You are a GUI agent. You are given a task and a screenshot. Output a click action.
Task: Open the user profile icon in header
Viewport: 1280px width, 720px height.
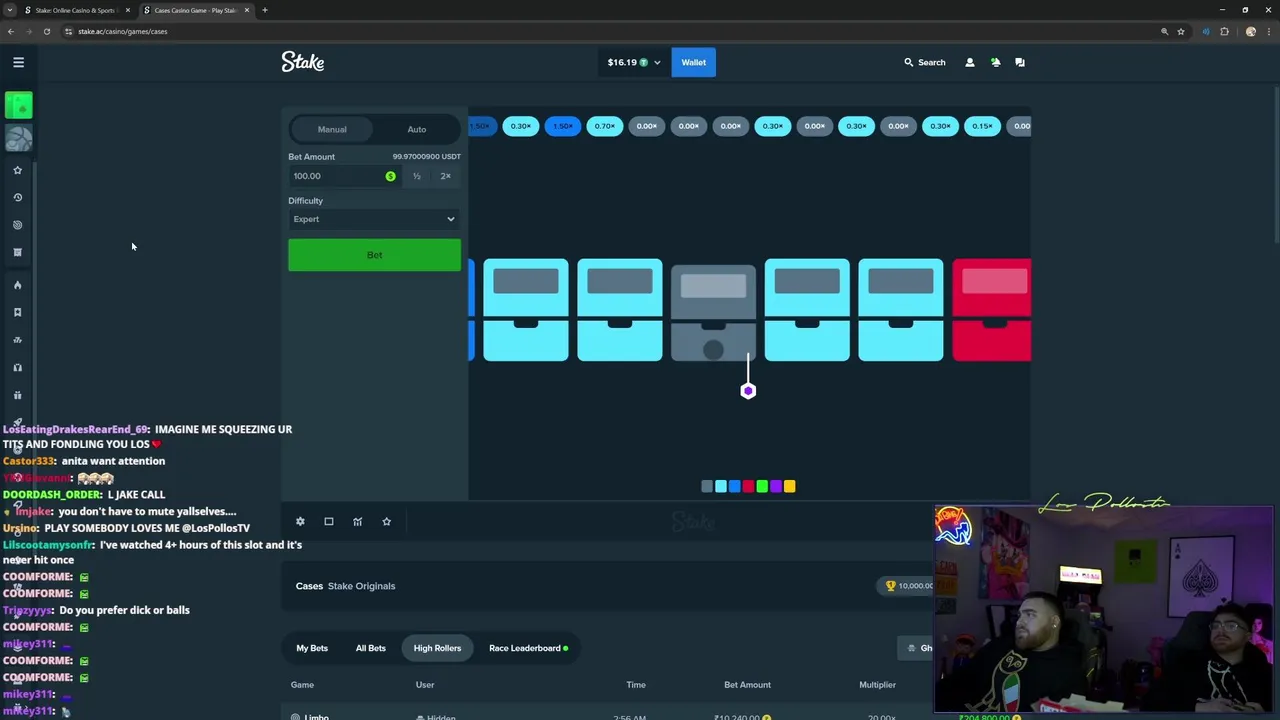969,62
